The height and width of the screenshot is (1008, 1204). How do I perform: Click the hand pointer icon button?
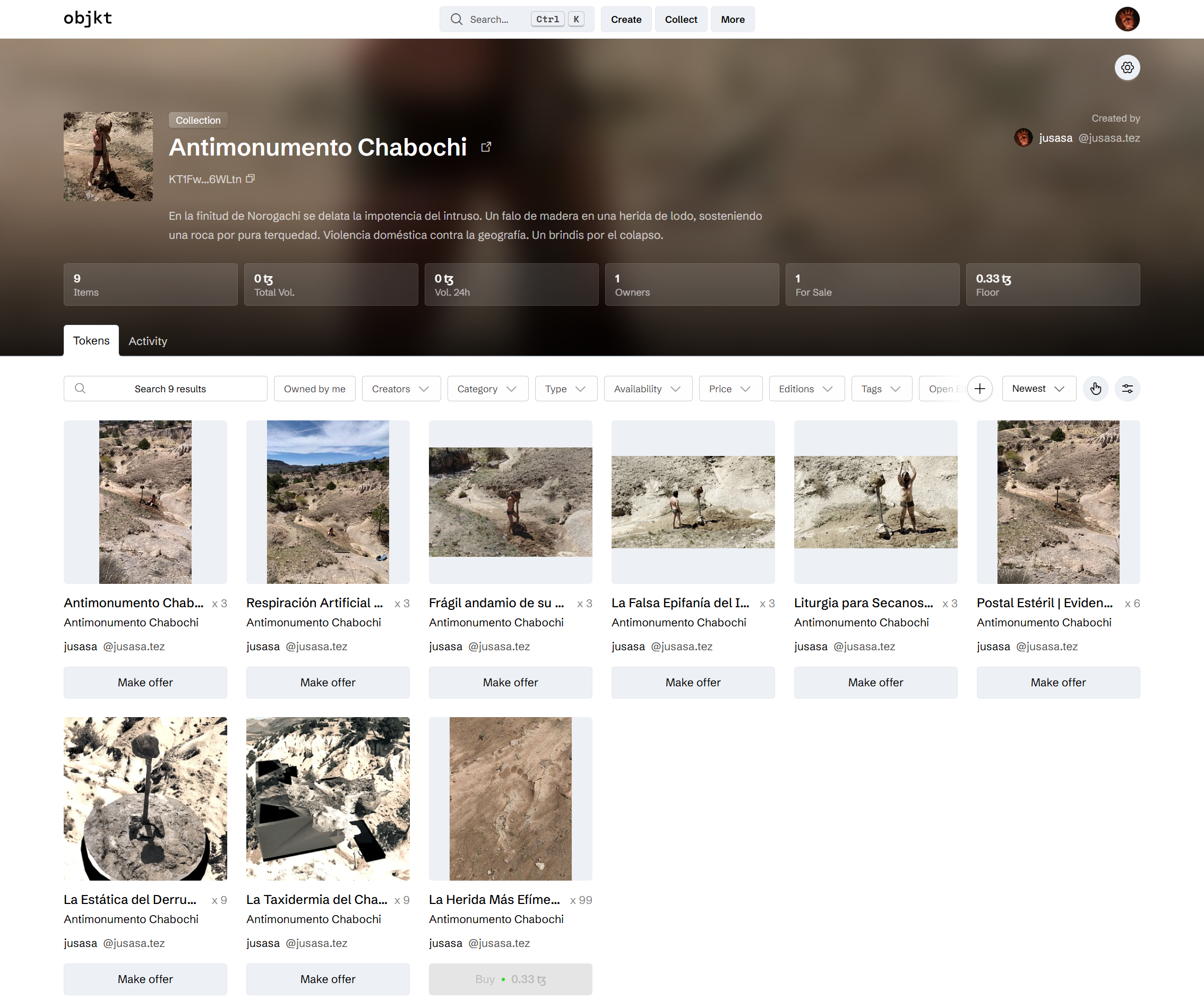pyautogui.click(x=1095, y=389)
